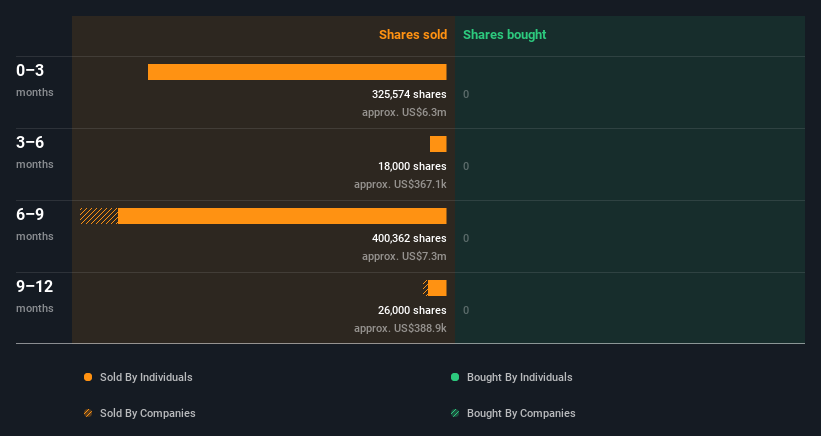Screen dimensions: 821x436
Task: Select the 6–9 months row label
Action: pyautogui.click(x=35, y=225)
